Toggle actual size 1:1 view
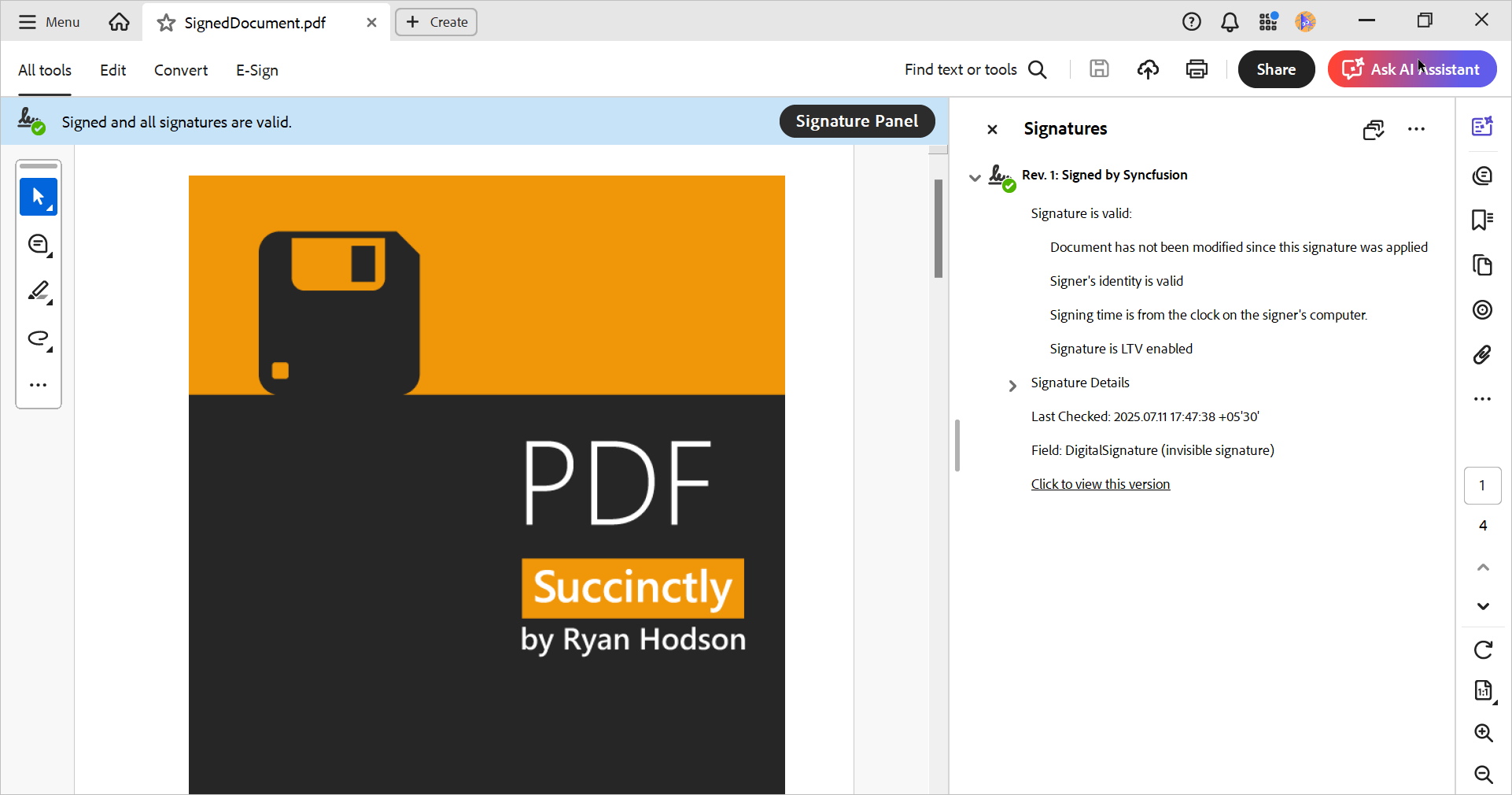The image size is (1512, 795). tap(1483, 691)
